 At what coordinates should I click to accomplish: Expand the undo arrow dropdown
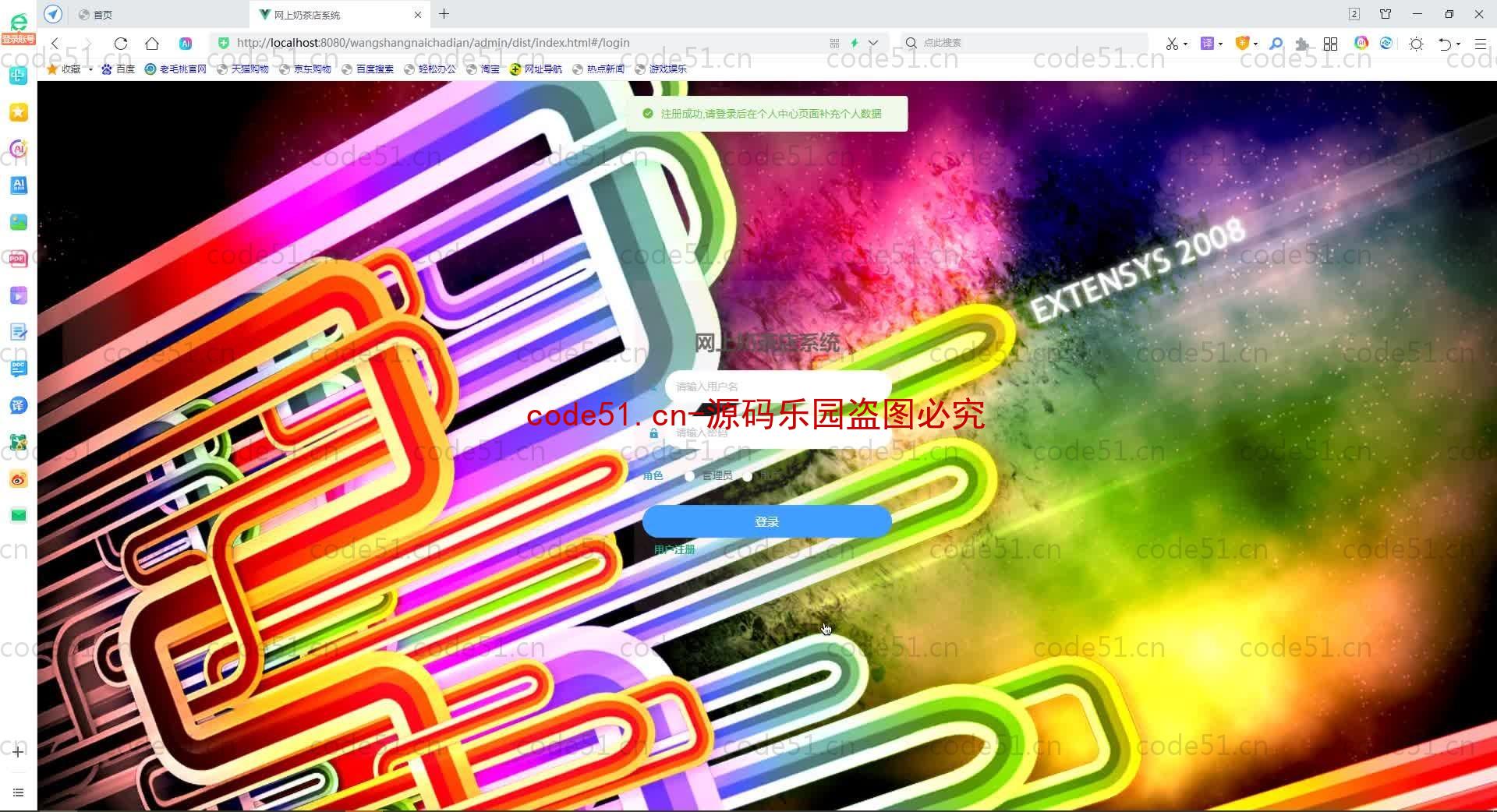tap(1458, 44)
